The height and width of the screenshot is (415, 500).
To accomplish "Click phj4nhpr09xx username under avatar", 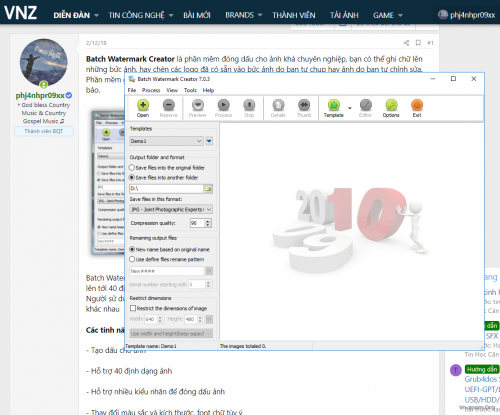I will pyautogui.click(x=40, y=96).
